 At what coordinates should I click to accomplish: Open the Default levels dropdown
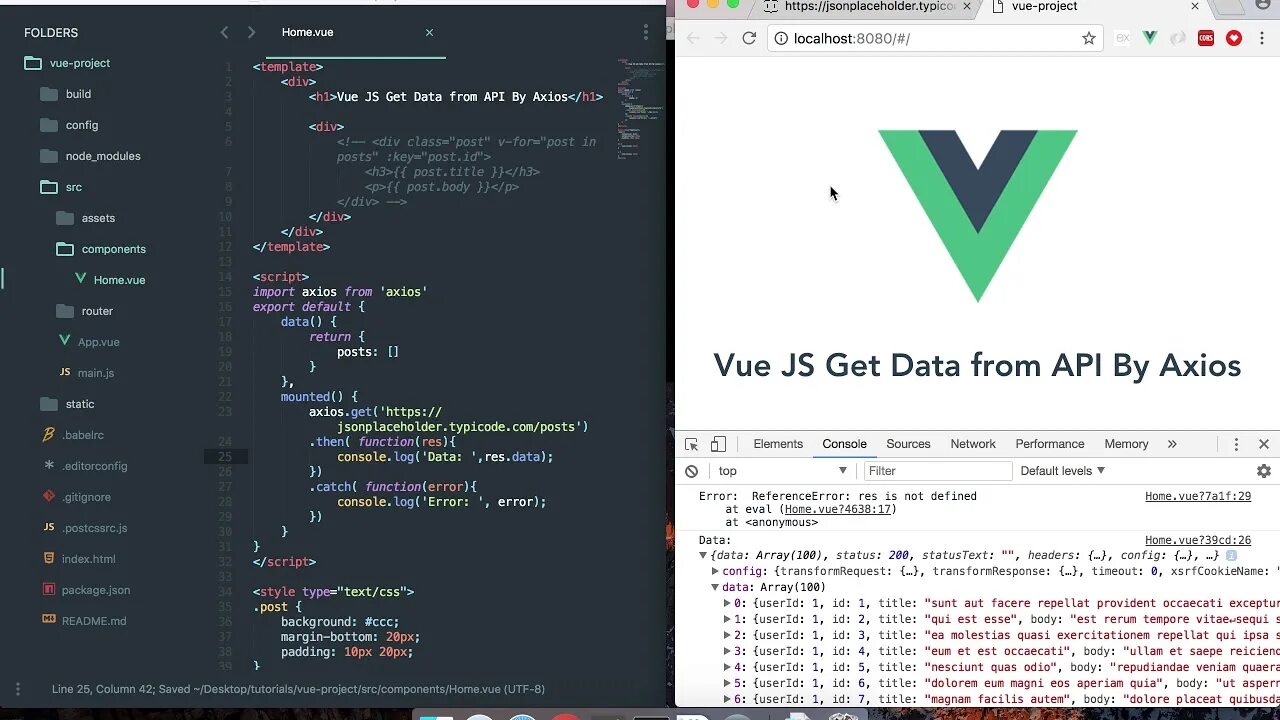click(x=1063, y=471)
